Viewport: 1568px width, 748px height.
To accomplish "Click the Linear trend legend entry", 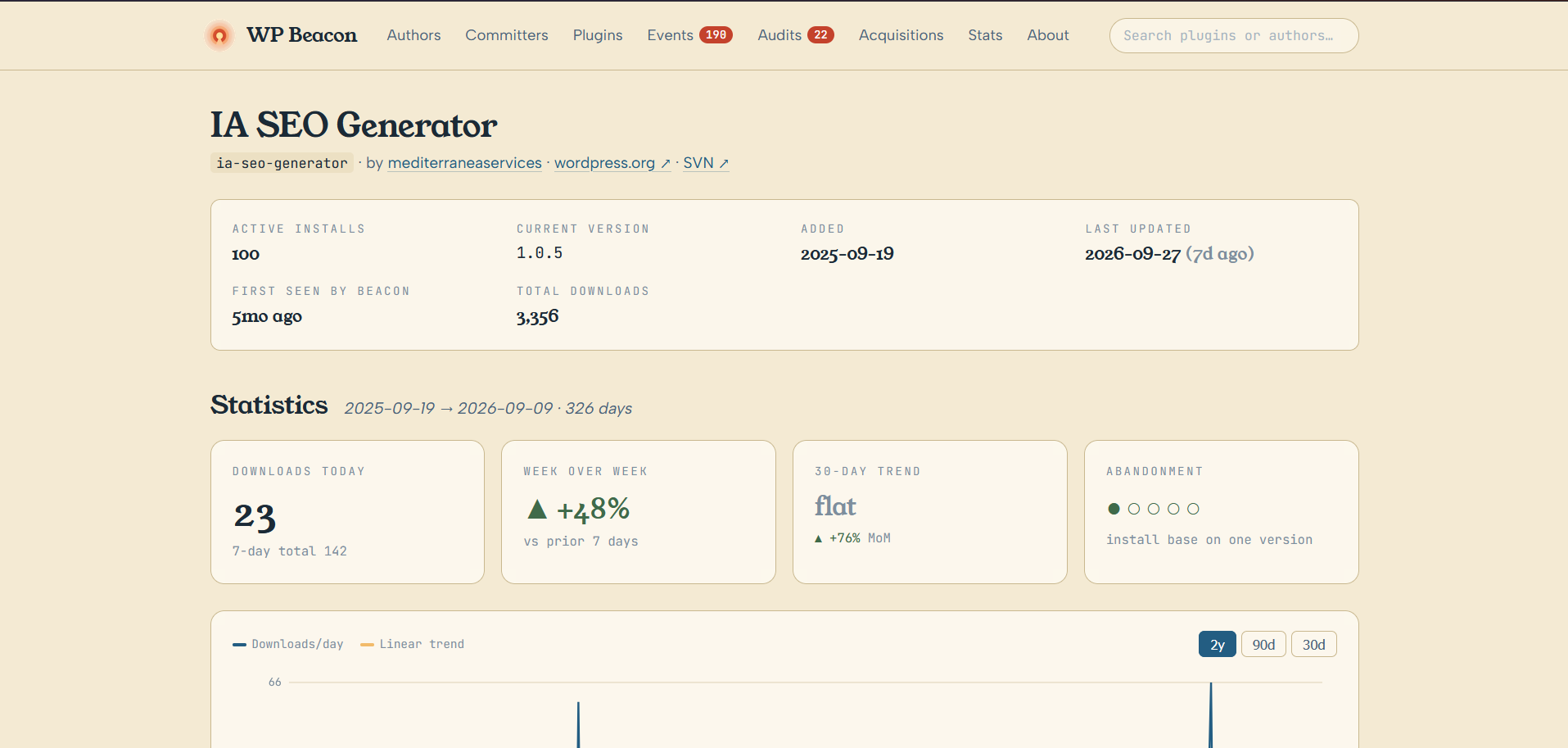I will coord(413,644).
